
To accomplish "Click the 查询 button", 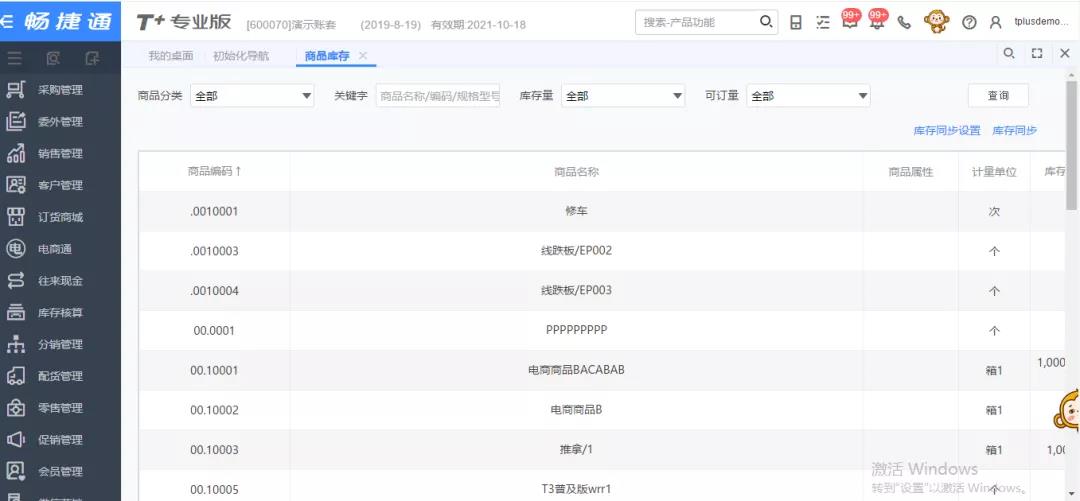I will pyautogui.click(x=998, y=96).
